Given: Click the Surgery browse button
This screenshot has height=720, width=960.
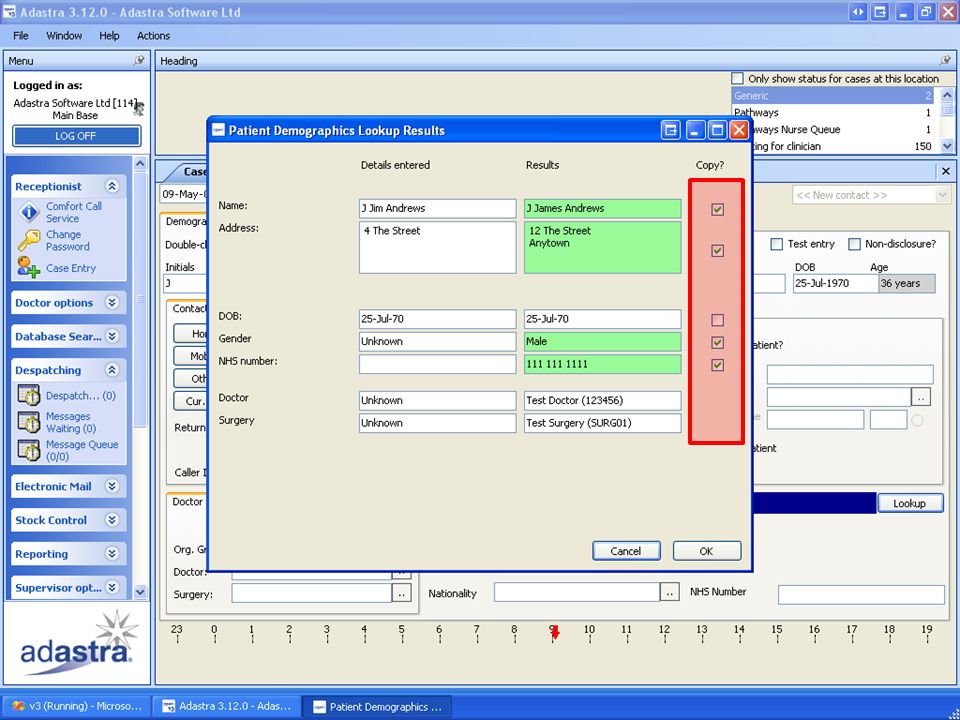Looking at the screenshot, I should pyautogui.click(x=402, y=594).
